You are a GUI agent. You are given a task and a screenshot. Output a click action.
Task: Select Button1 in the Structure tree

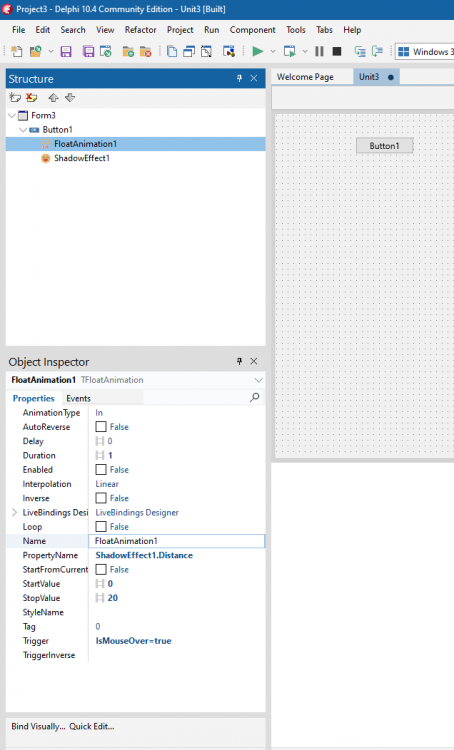[57, 130]
